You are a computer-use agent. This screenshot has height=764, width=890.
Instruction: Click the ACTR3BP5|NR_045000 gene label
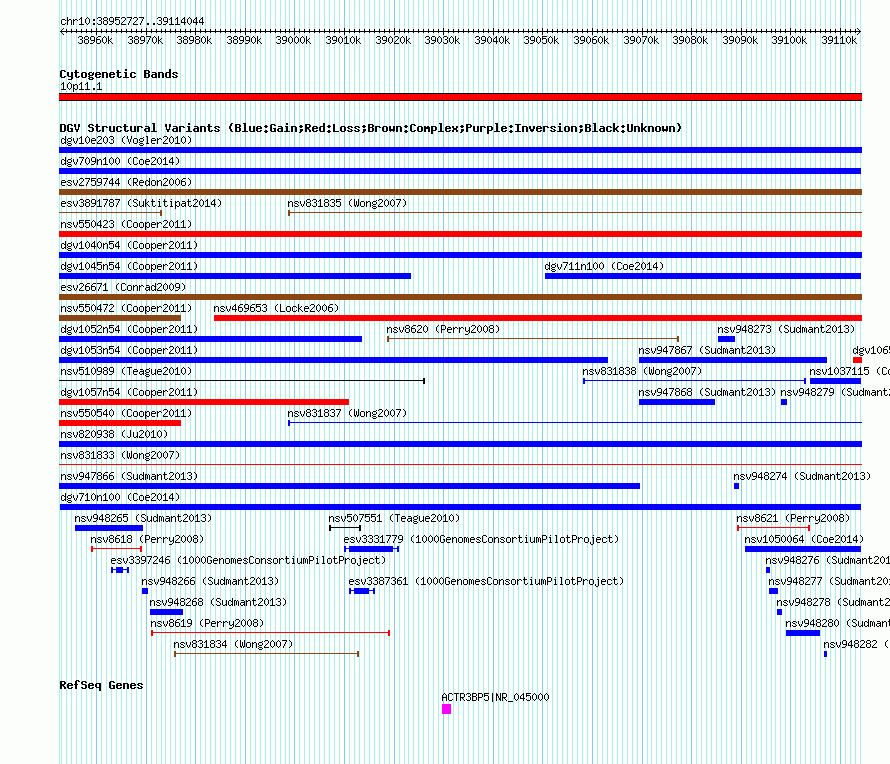click(495, 697)
